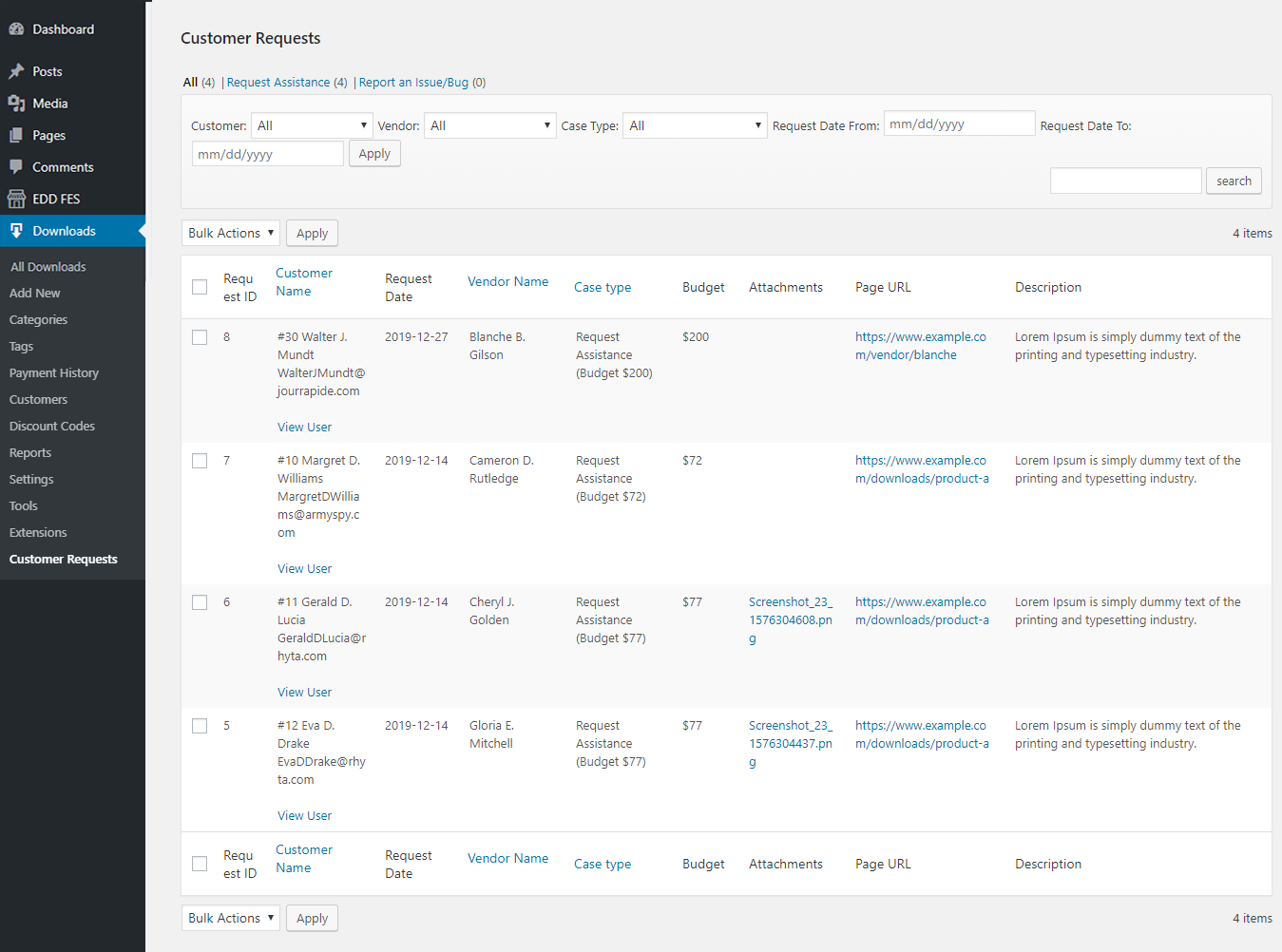Image resolution: width=1282 pixels, height=952 pixels.
Task: Select the checkbox for request ID 6
Action: [200, 602]
